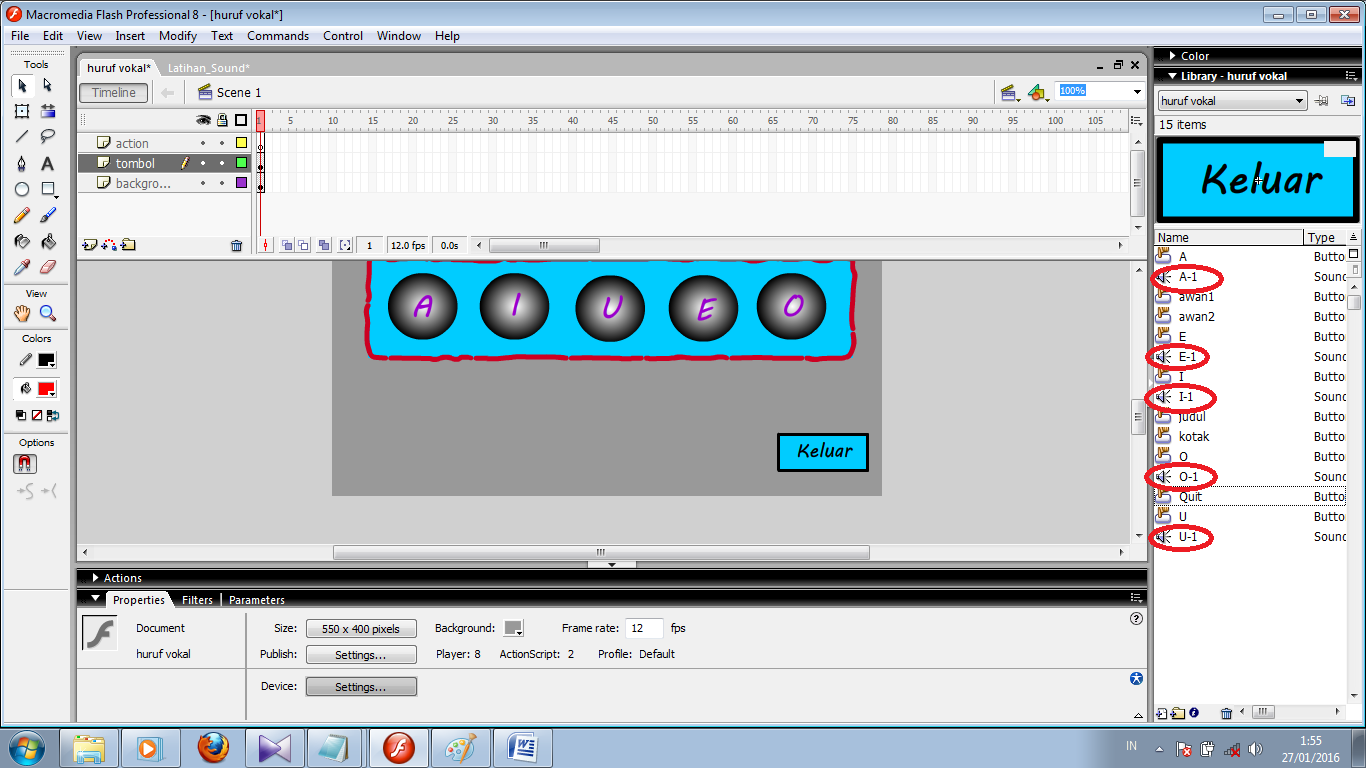Select the Paint Bucket tool
This screenshot has width=1366, height=768.
48,241
